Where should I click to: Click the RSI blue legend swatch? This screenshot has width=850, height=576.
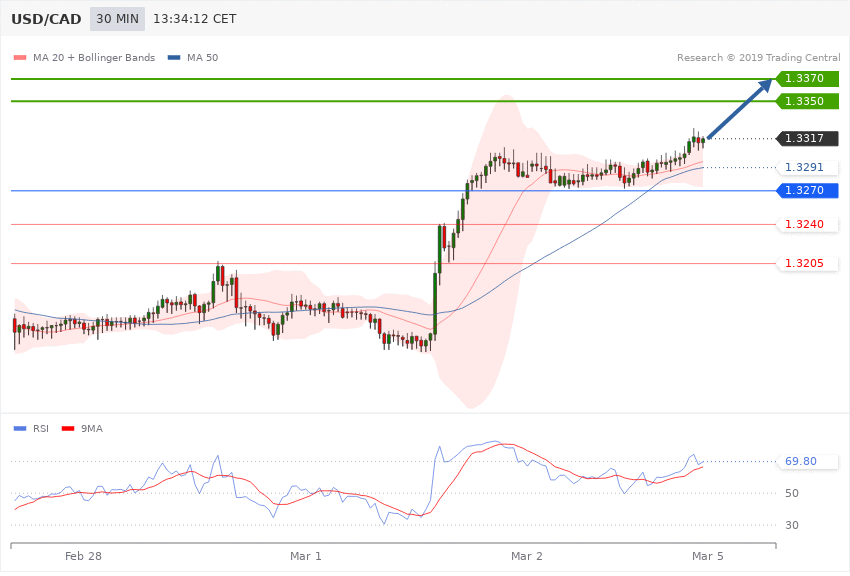point(20,429)
